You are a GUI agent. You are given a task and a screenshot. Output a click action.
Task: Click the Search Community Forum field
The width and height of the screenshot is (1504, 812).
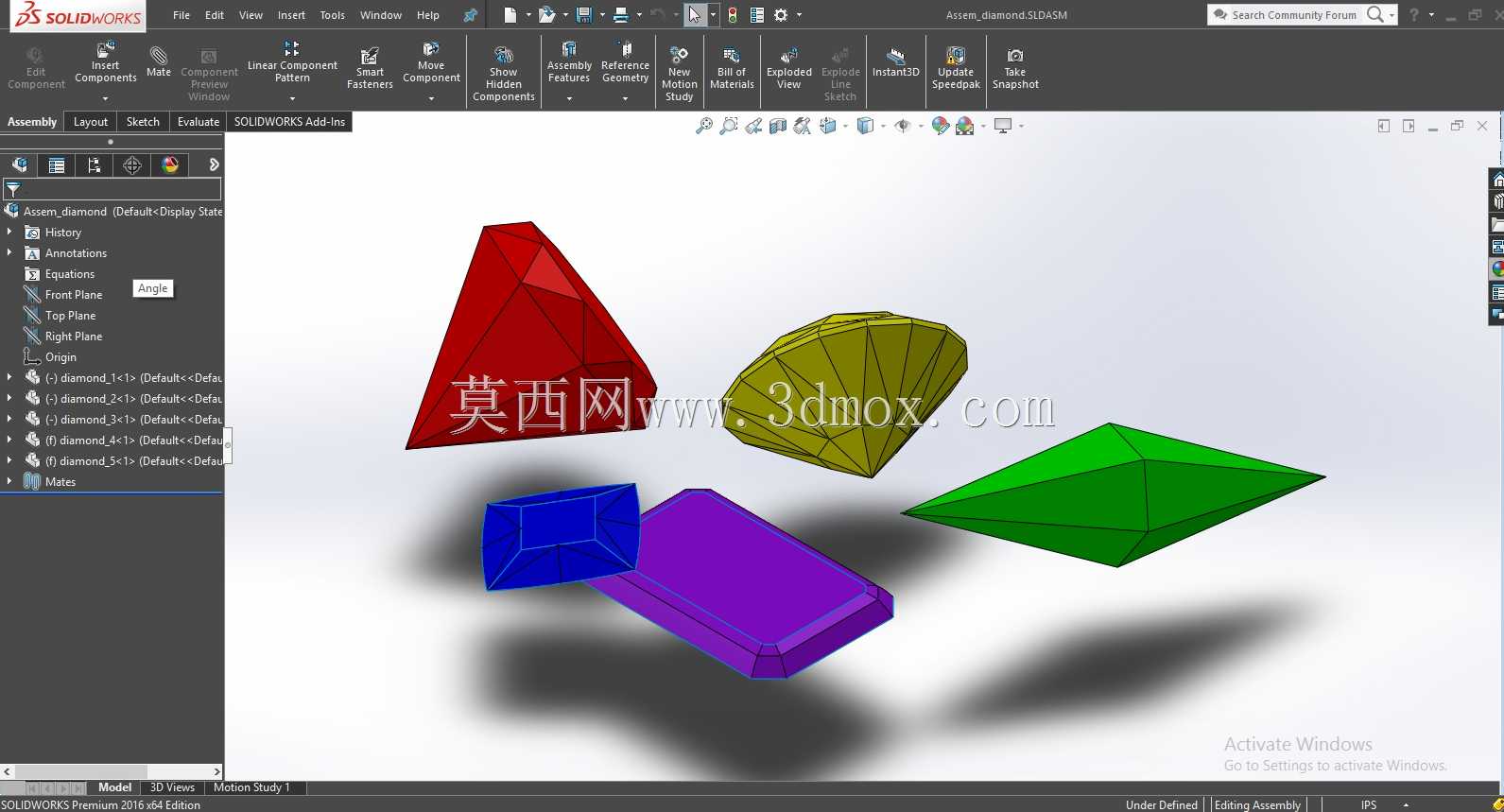point(1294,15)
